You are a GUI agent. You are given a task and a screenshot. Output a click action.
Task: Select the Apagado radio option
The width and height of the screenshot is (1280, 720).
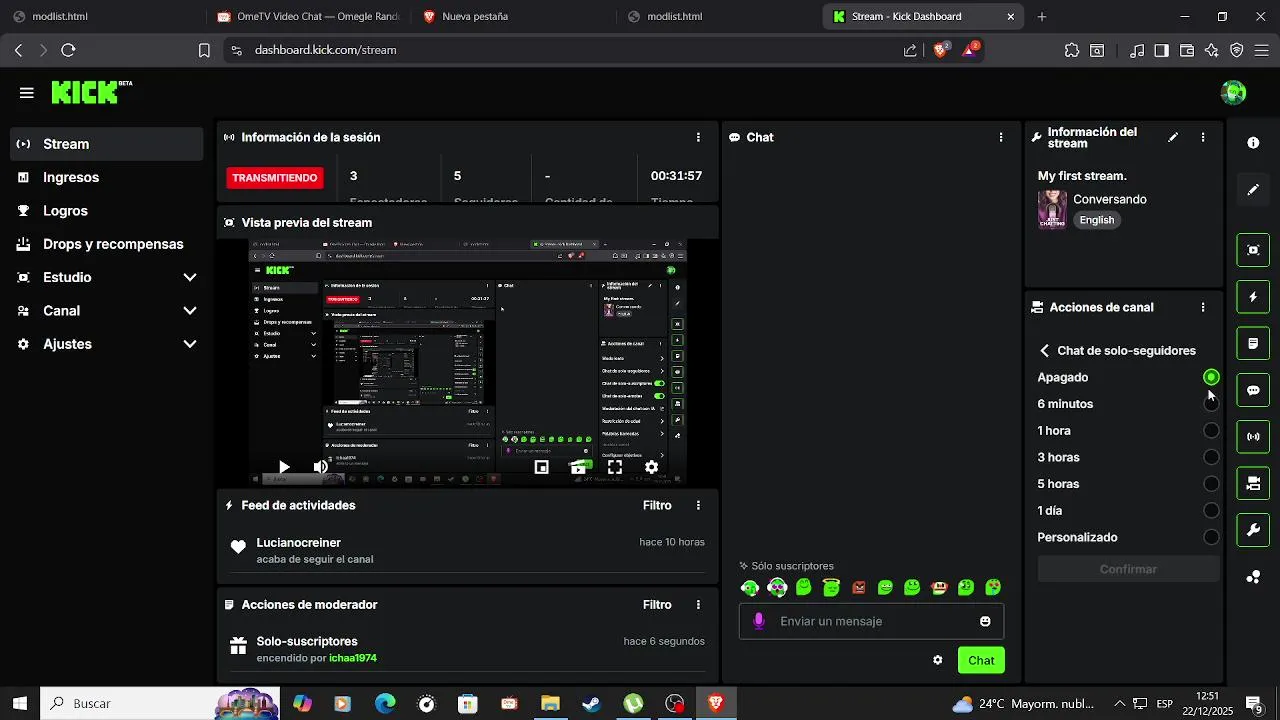pos(1211,377)
